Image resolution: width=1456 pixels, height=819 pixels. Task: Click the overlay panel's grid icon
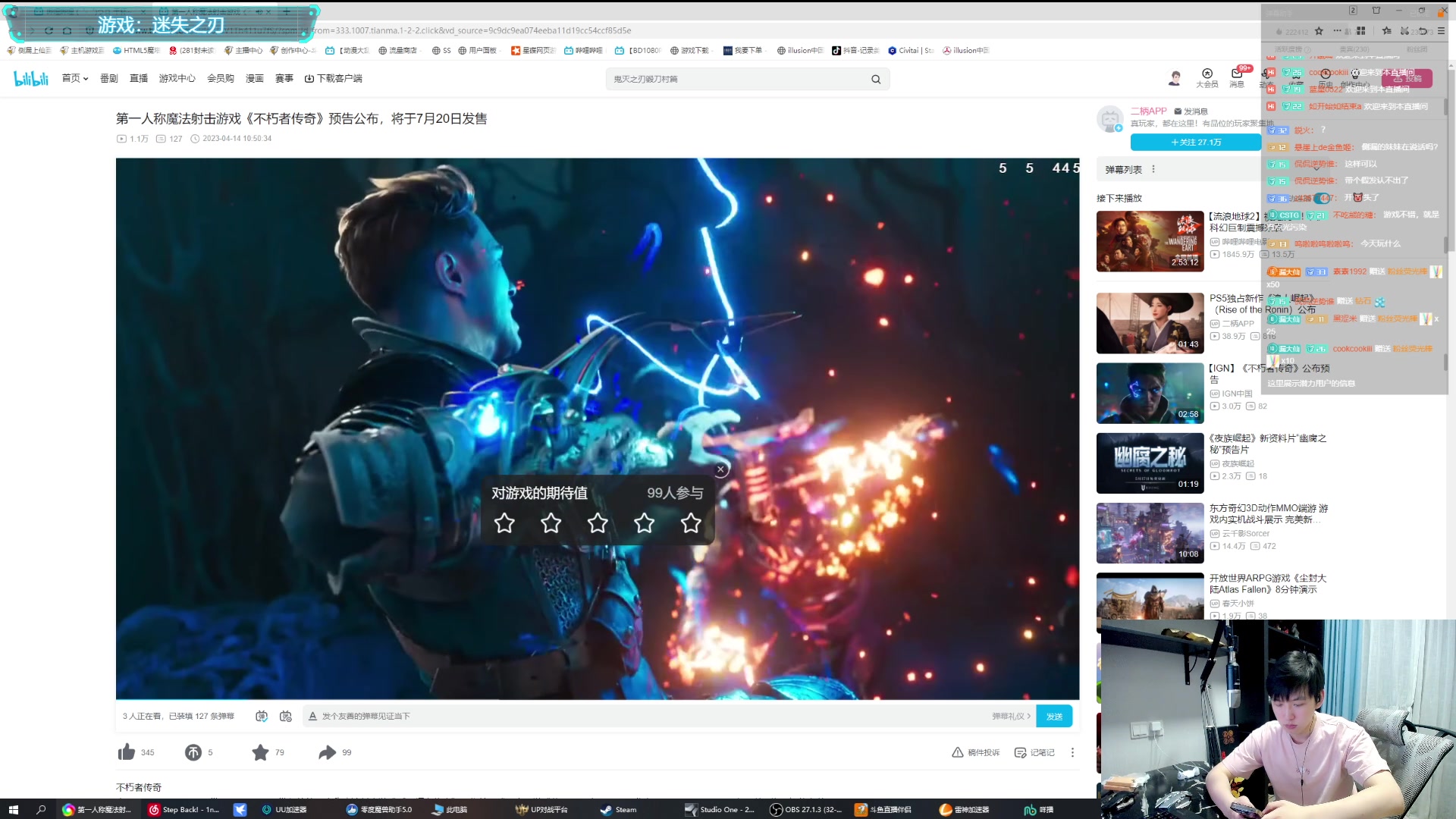tap(1361, 31)
